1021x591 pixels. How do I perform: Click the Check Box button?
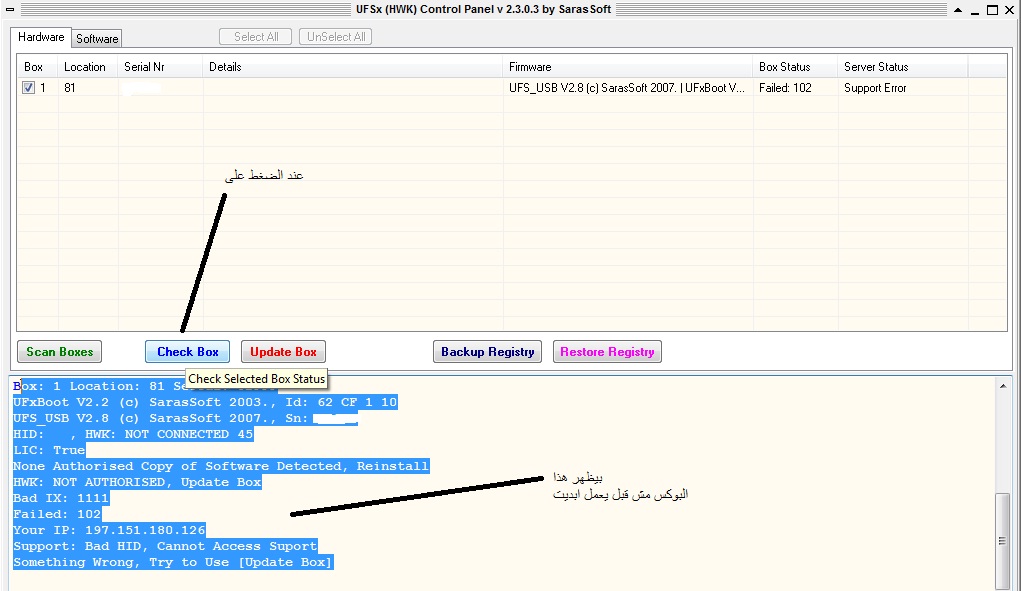click(x=188, y=351)
